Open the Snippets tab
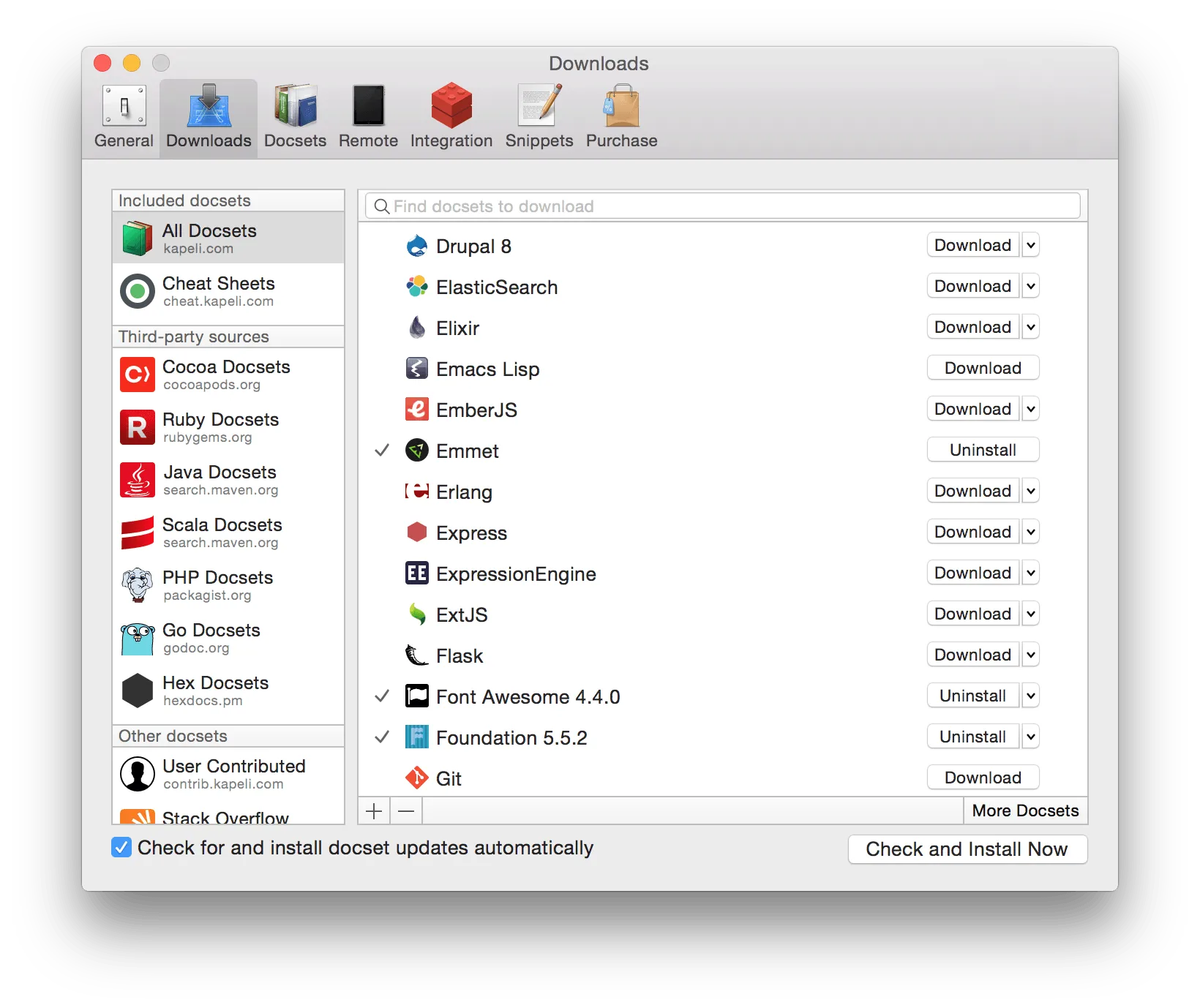The image size is (1200, 1008). pyautogui.click(x=539, y=117)
